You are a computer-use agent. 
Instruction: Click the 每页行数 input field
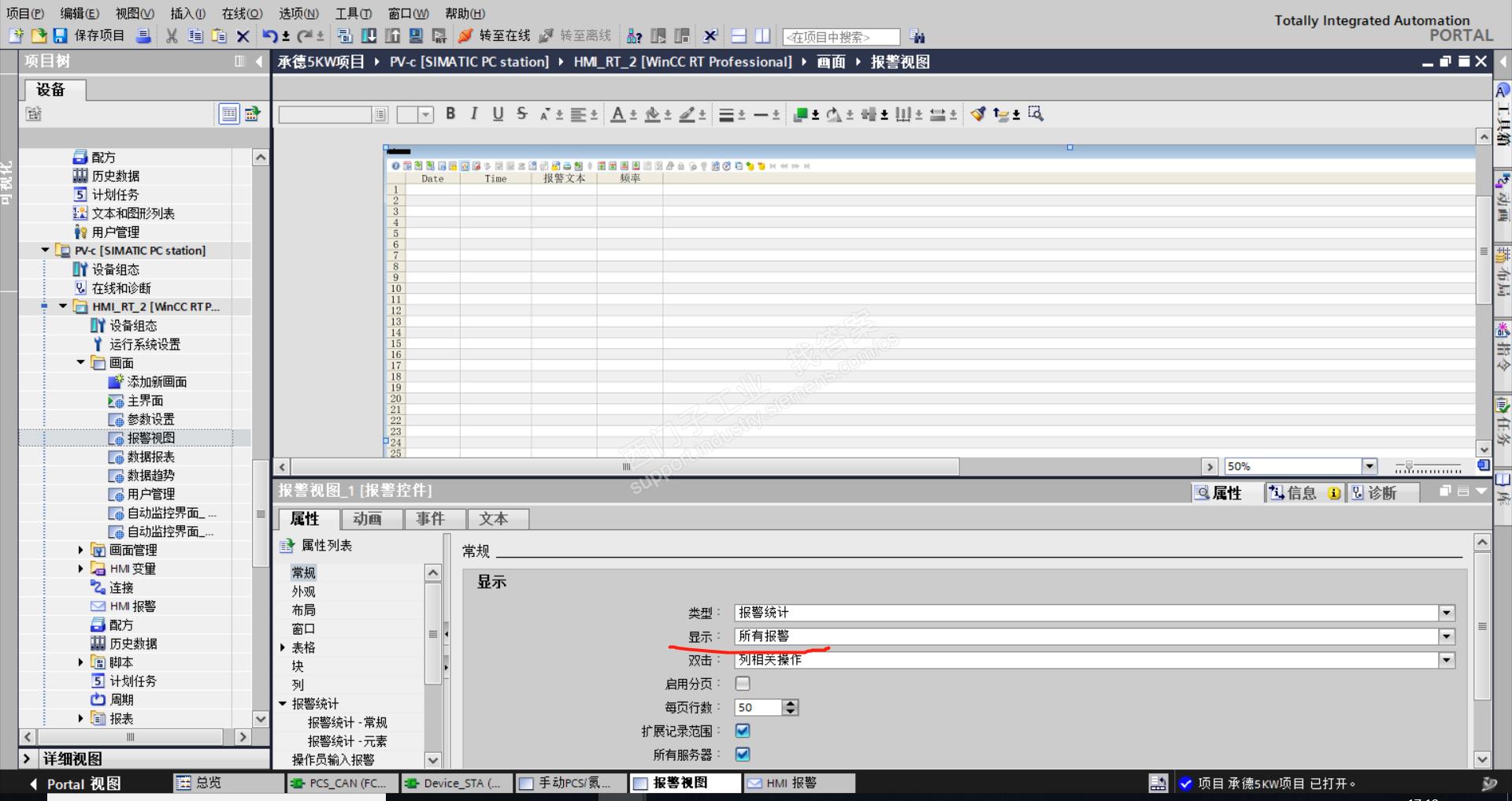758,707
